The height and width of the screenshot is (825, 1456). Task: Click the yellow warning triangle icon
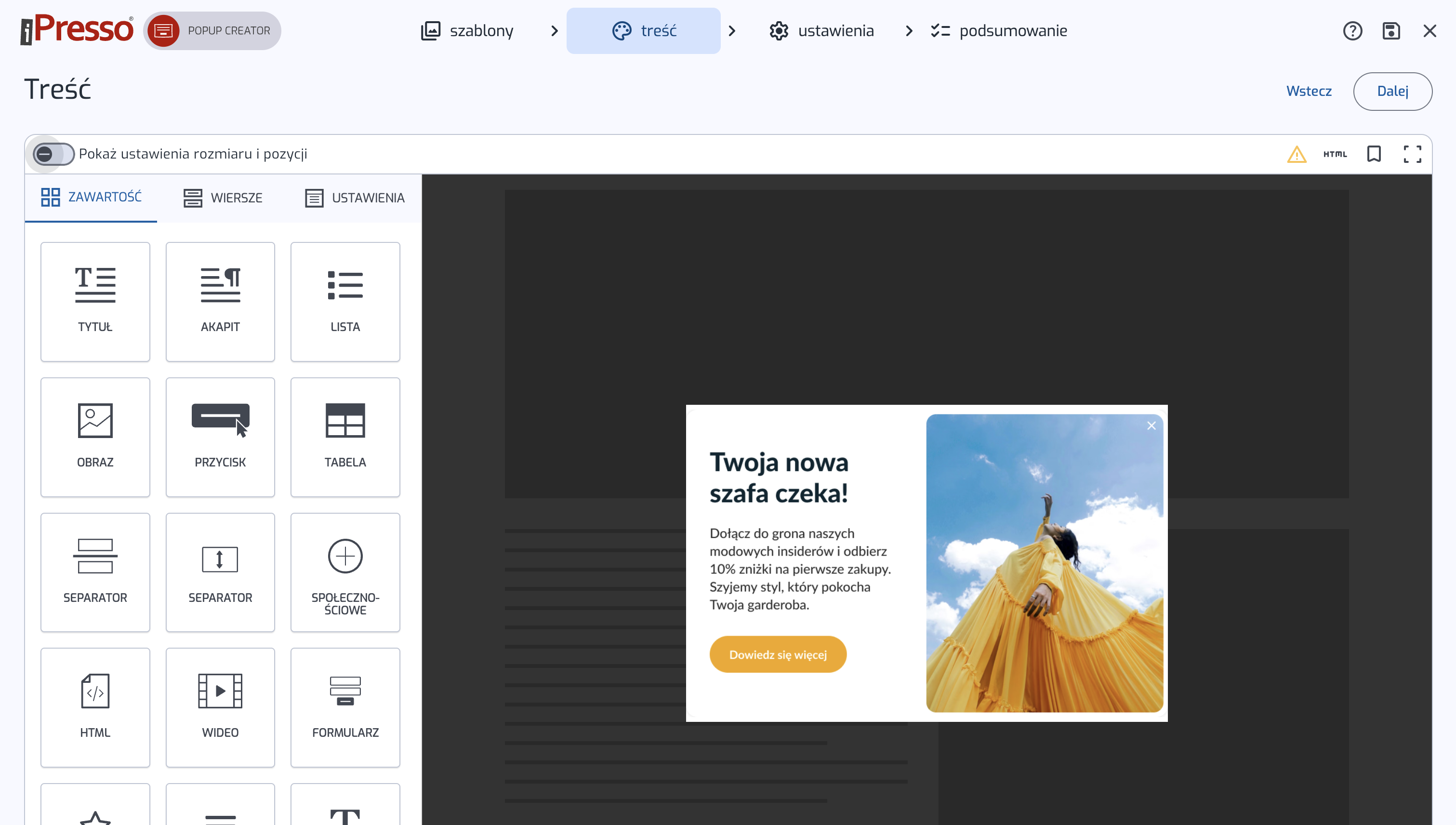click(1296, 154)
